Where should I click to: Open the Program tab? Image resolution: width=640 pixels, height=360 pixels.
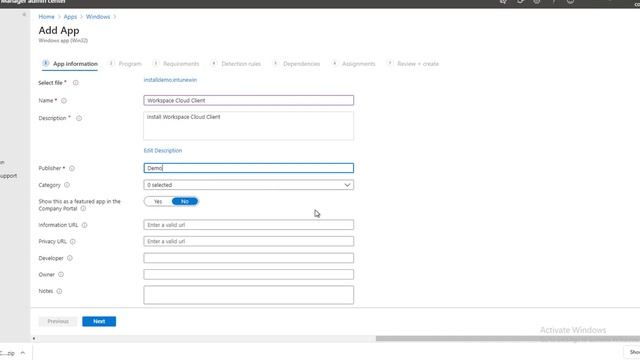pyautogui.click(x=125, y=64)
